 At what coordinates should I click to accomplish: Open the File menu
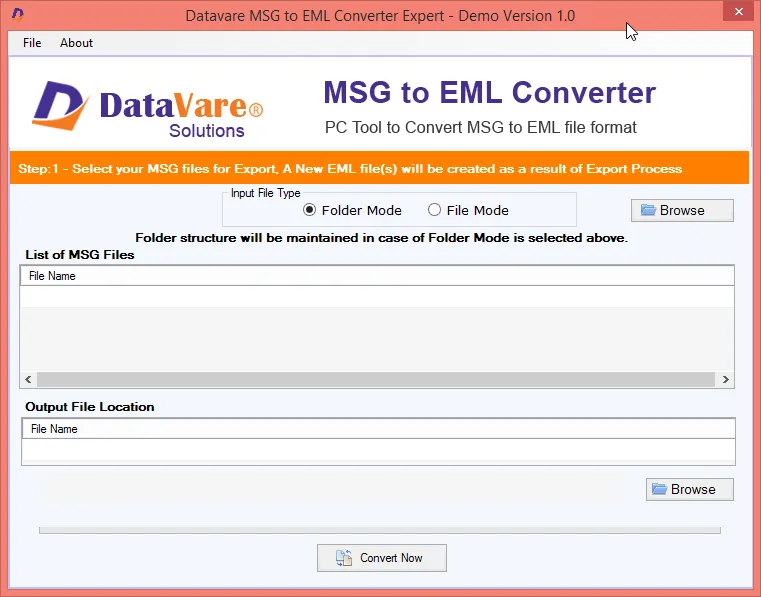point(32,43)
